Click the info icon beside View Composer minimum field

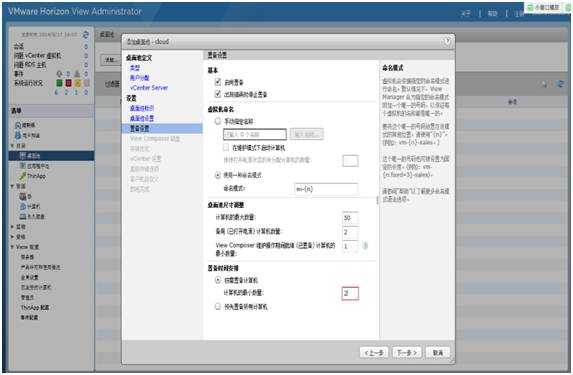coord(365,246)
